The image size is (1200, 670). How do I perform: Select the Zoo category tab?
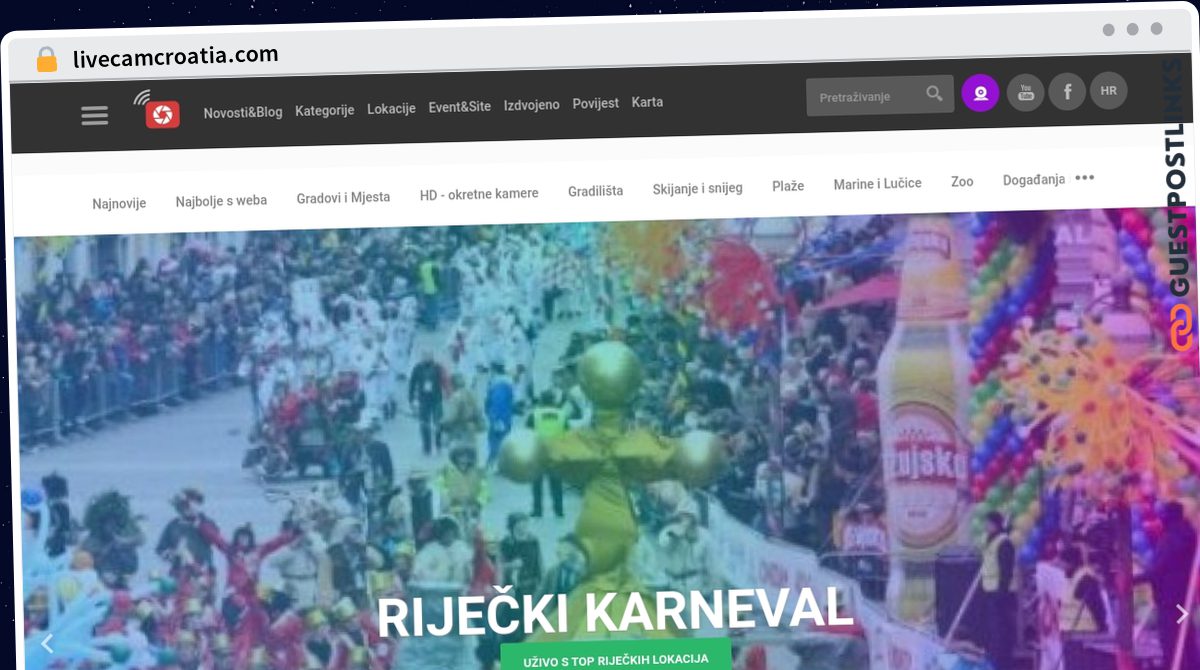click(x=962, y=182)
